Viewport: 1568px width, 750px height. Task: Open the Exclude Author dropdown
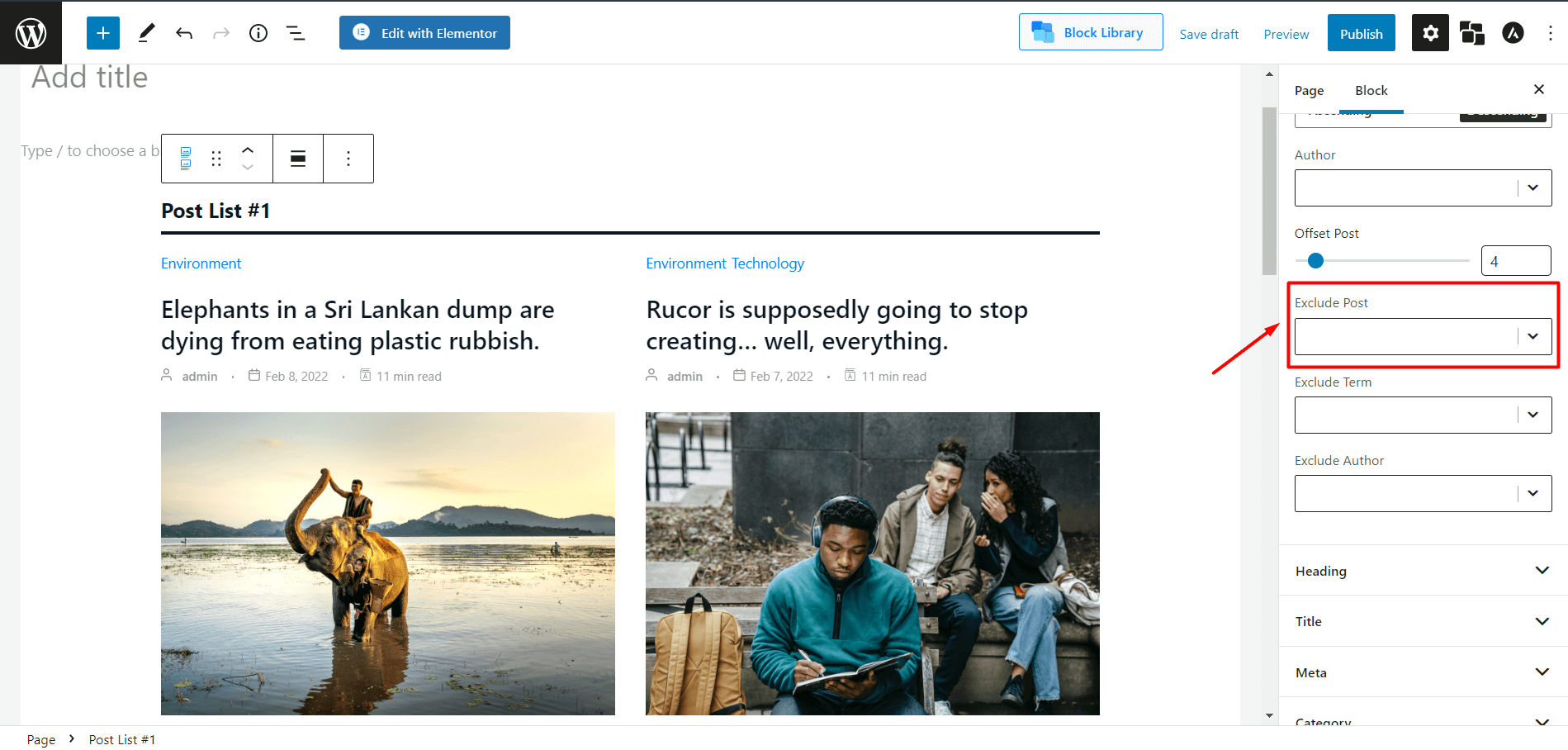[x=1423, y=494]
